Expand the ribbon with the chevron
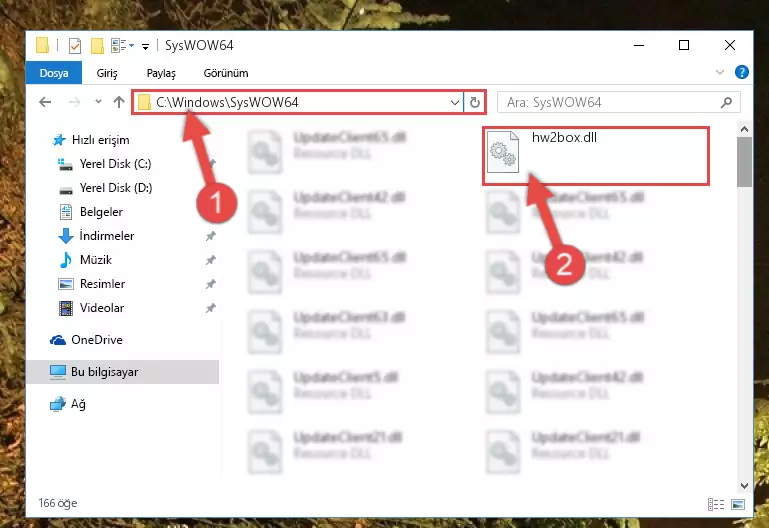The height and width of the screenshot is (528, 769). (719, 73)
